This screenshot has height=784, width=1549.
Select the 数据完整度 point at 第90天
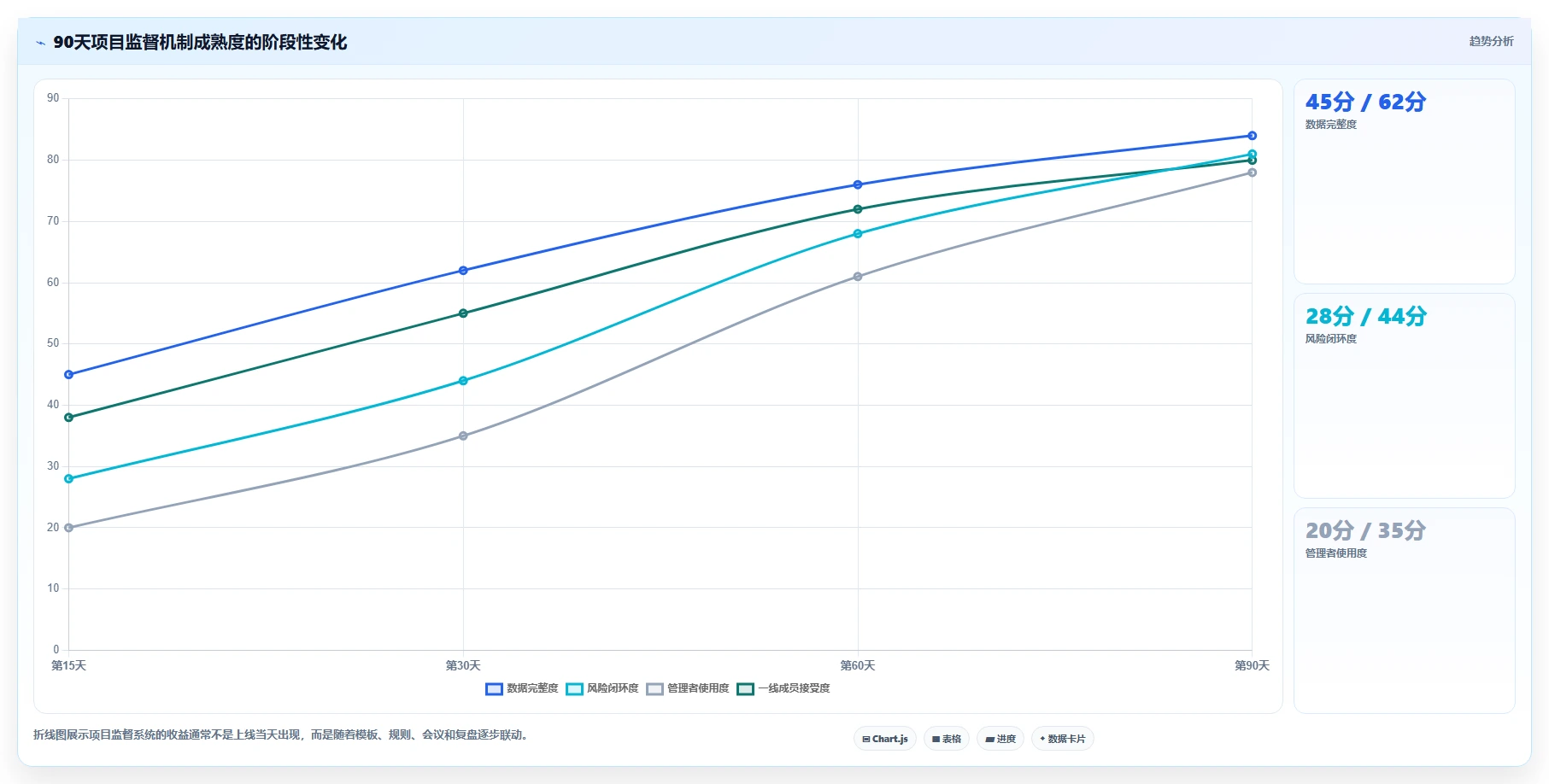1252,136
